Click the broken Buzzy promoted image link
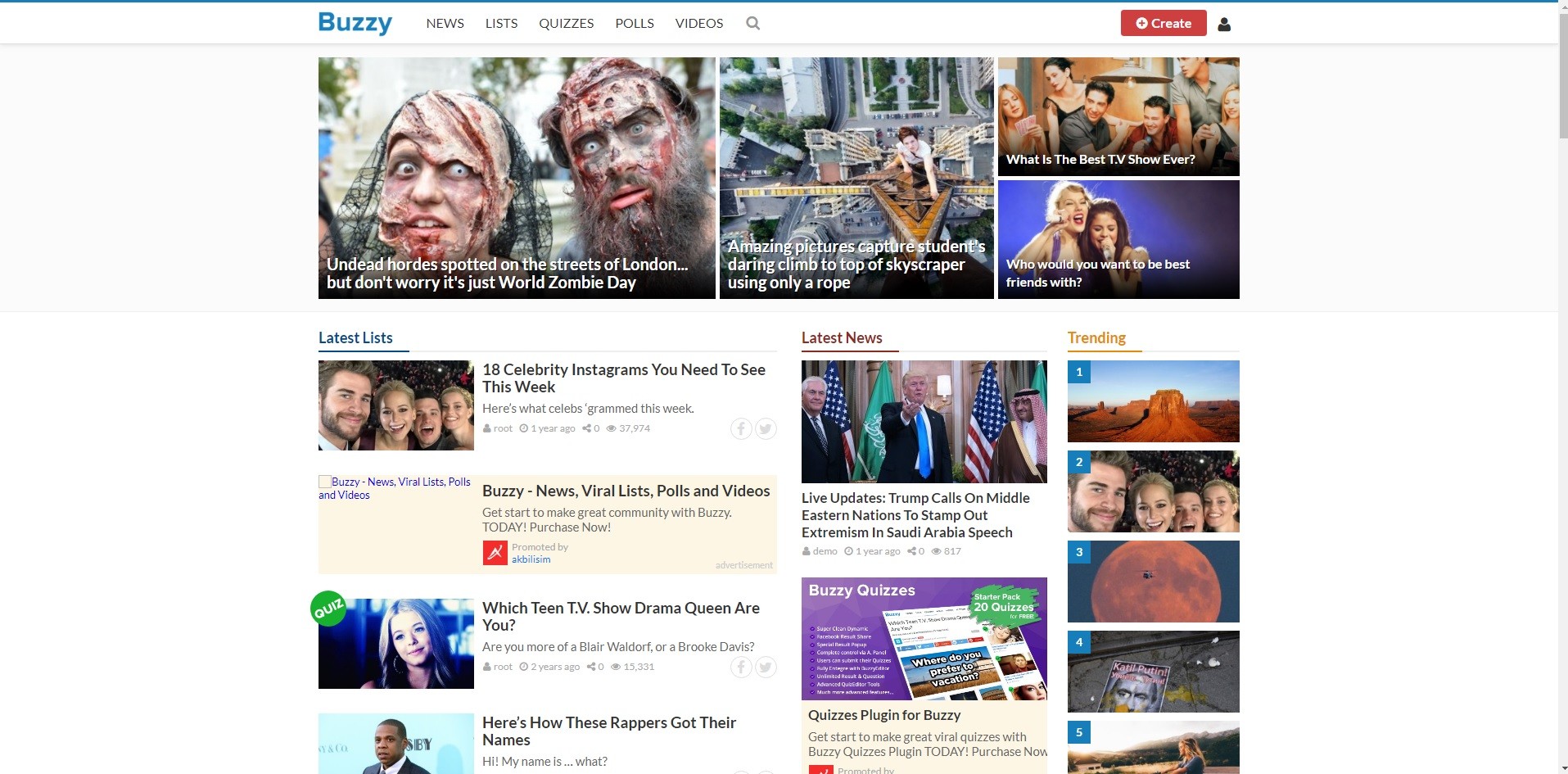Screen dimensions: 1568x774 click(395, 488)
